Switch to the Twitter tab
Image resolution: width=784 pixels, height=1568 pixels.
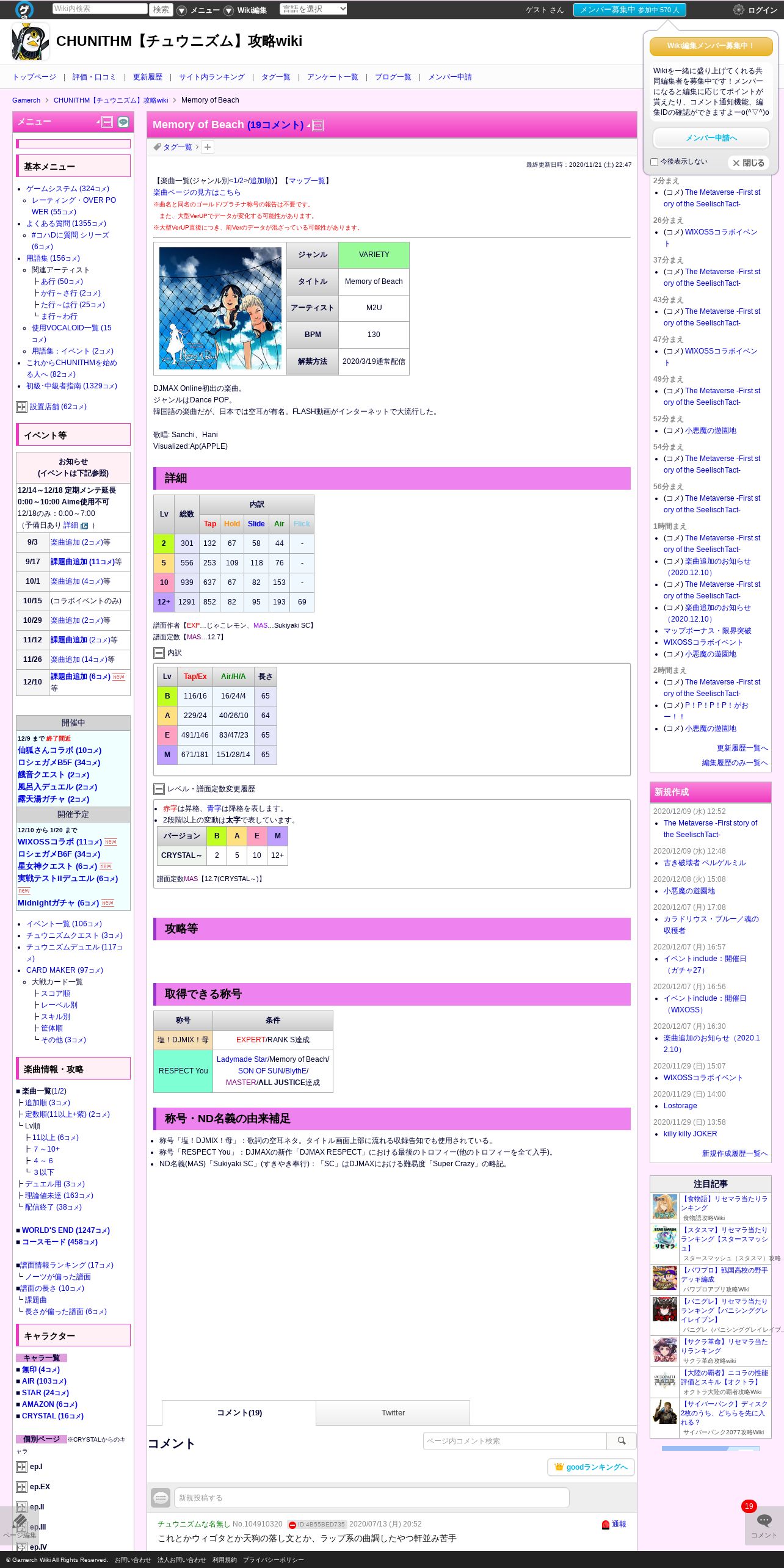pyautogui.click(x=393, y=1413)
